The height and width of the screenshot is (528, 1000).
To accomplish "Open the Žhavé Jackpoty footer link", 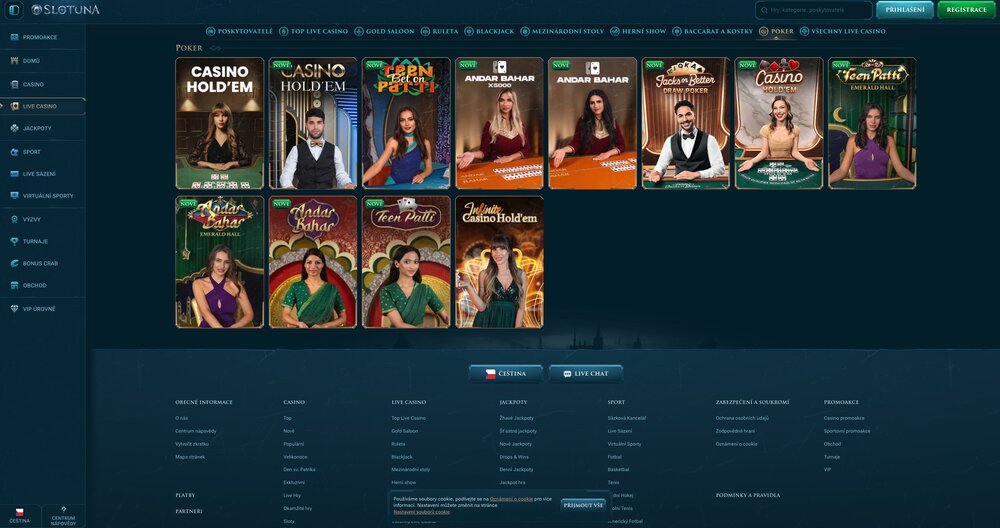I will point(516,418).
